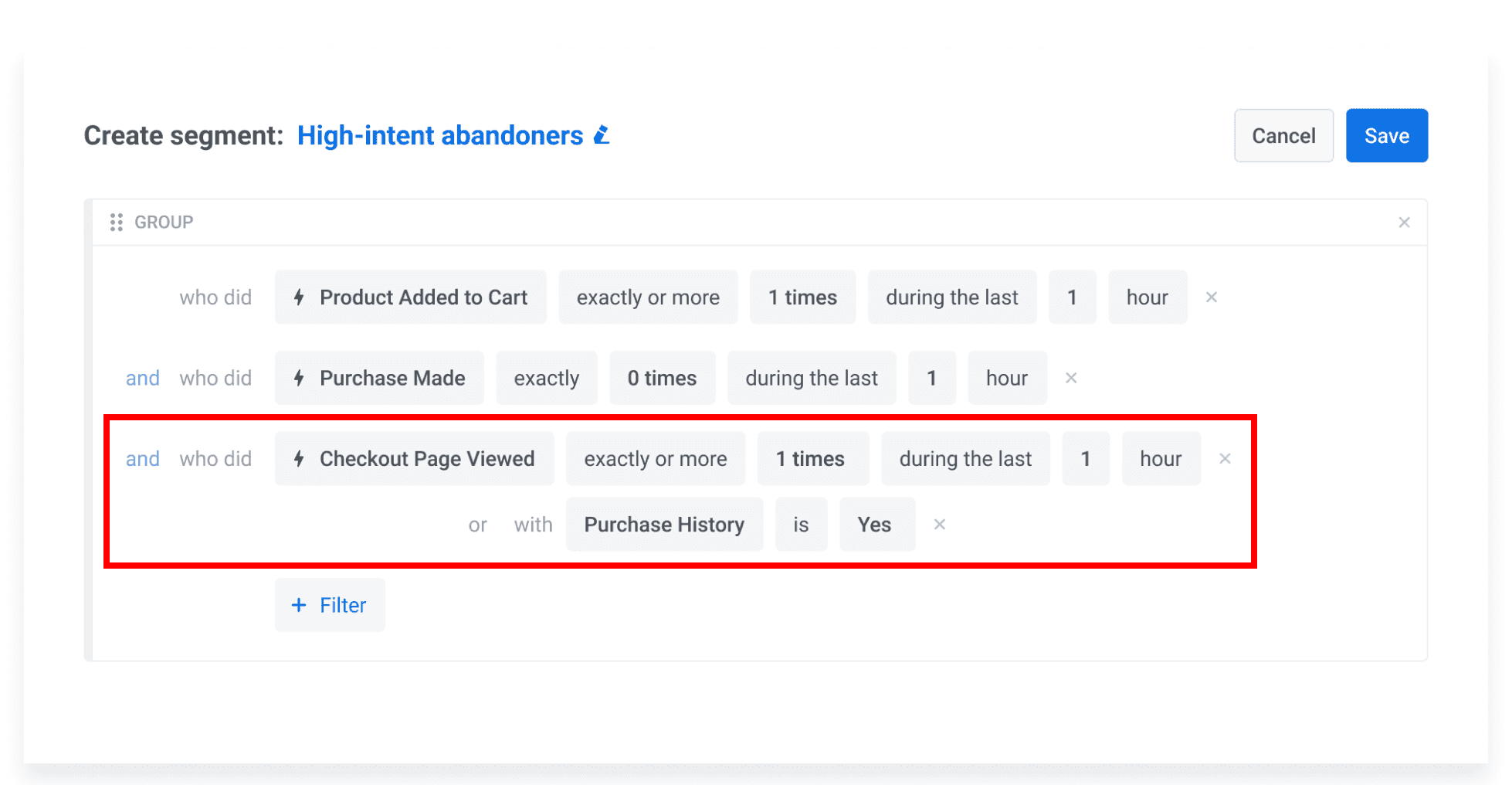
Task: Select the lightning icon on Purchase Made
Action: (300, 378)
